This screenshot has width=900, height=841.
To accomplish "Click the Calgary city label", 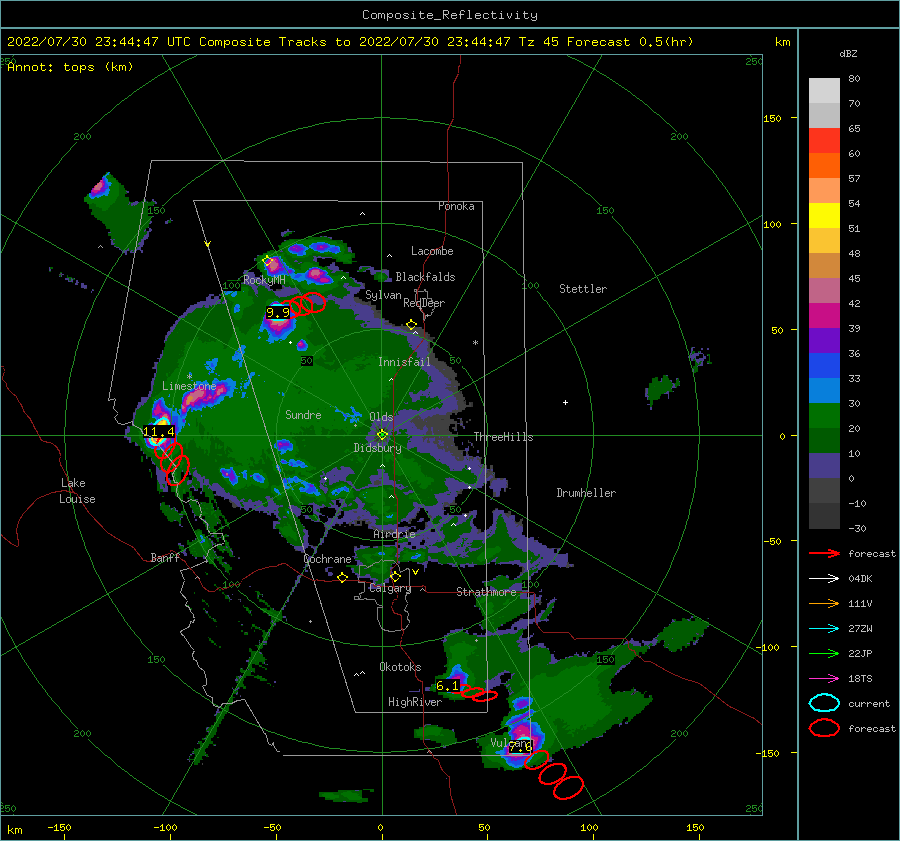I will pos(390,588).
